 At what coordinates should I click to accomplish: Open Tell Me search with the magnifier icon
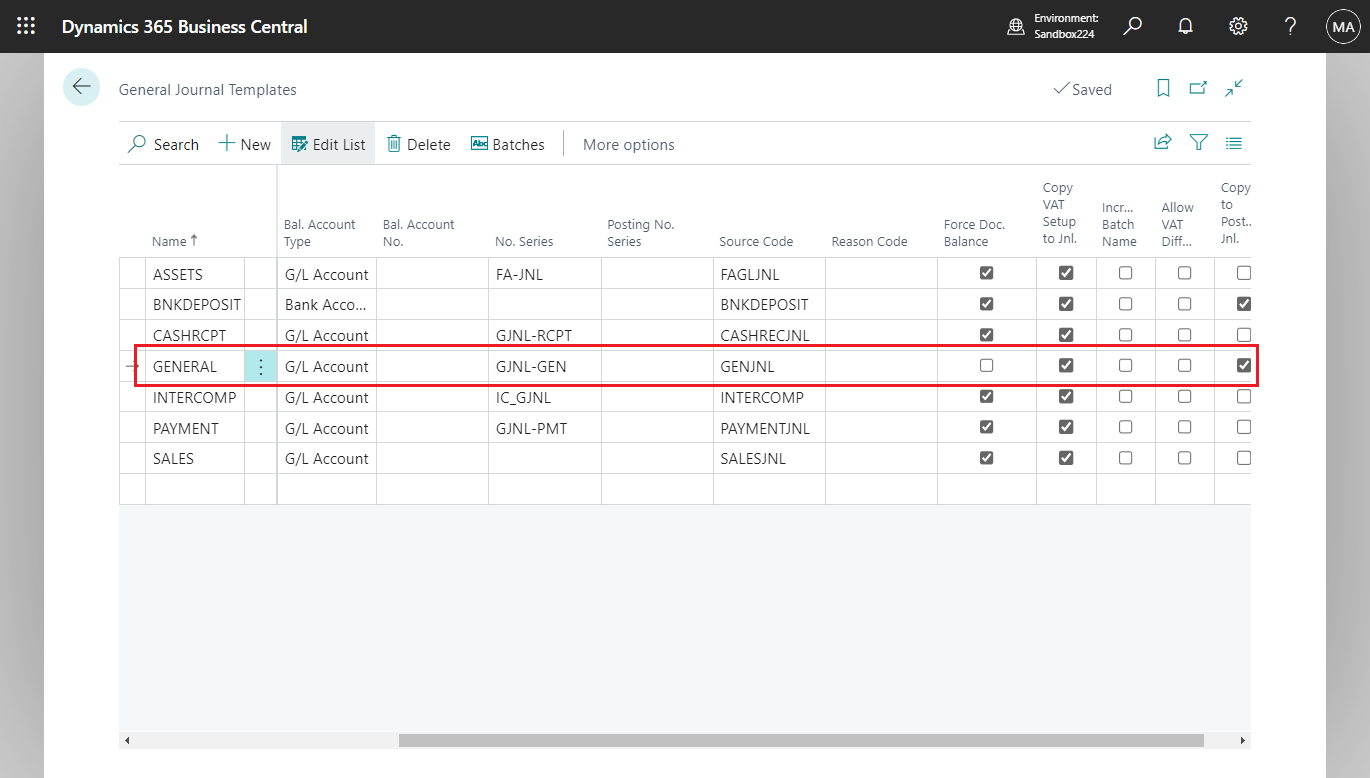[1132, 26]
